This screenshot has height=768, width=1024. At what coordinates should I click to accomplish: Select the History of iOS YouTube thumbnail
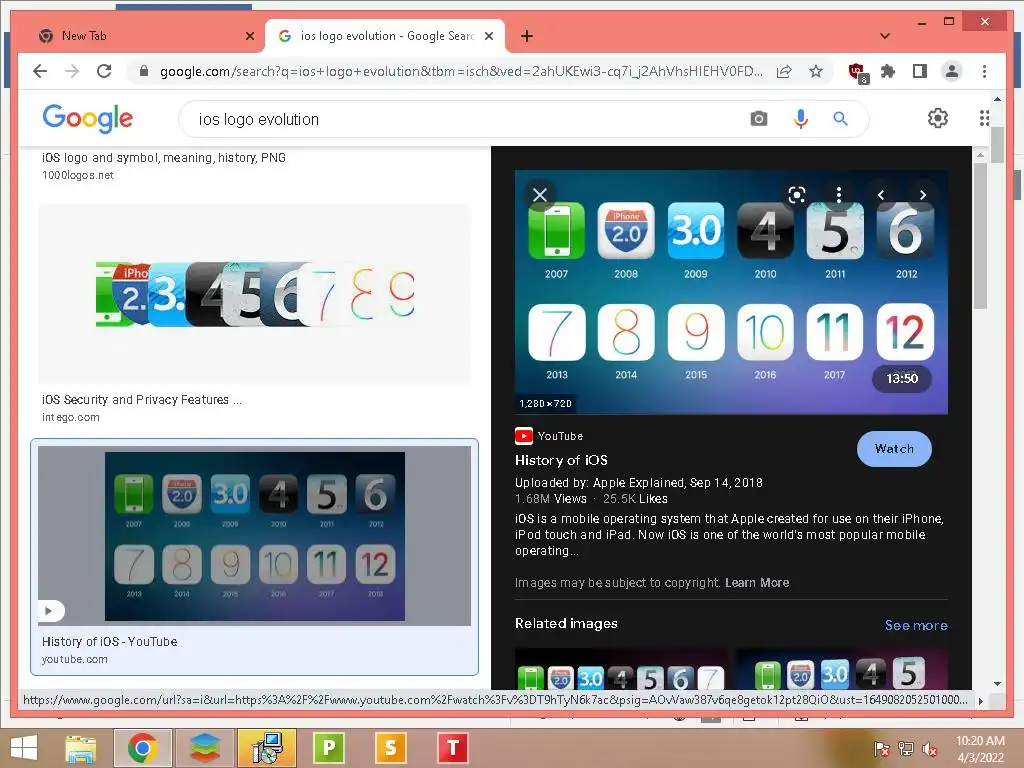click(x=255, y=536)
